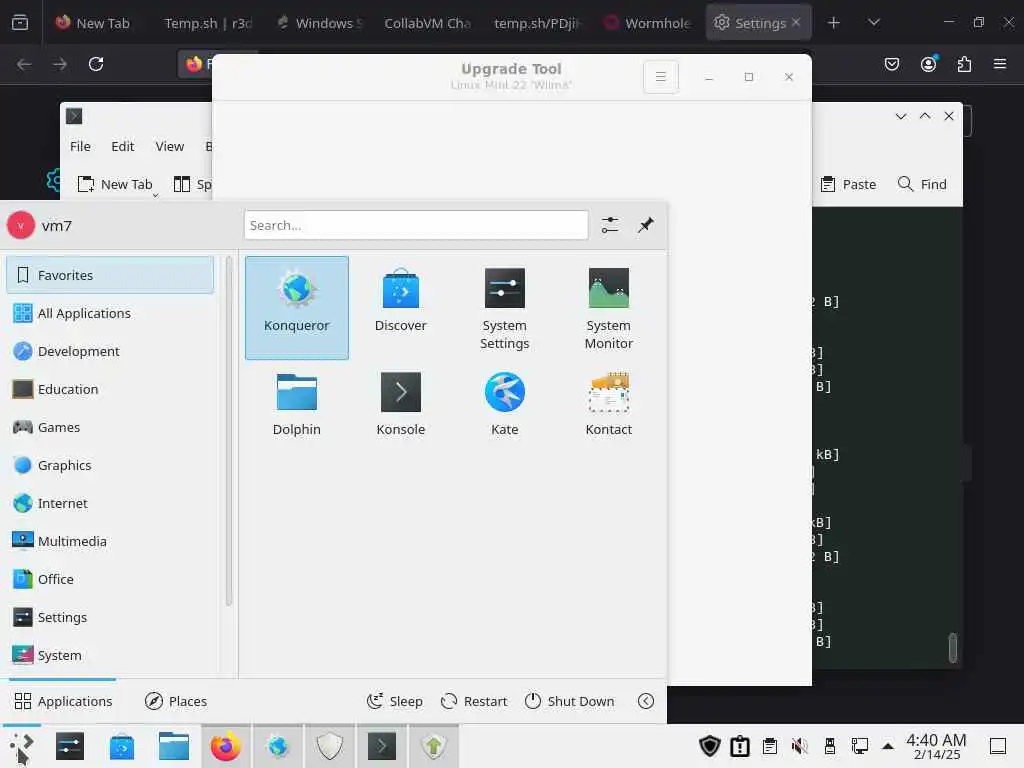Open Firefox View icon in tab bar
1024x768 pixels.
click(20, 23)
